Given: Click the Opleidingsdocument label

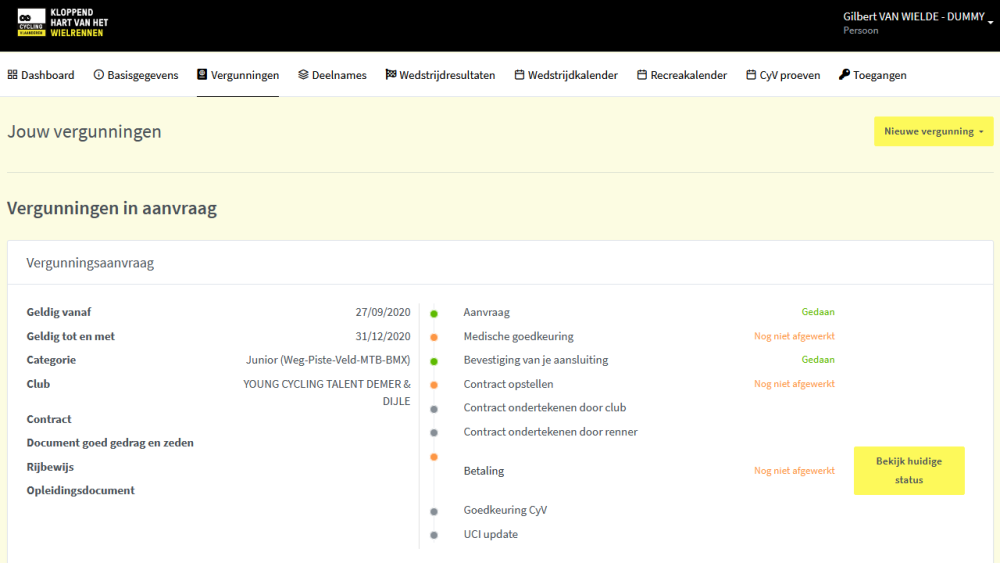Looking at the screenshot, I should point(80,490).
